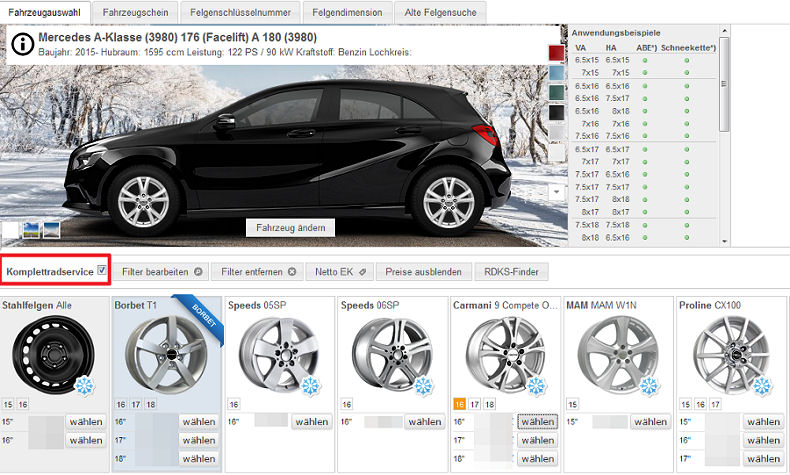This screenshot has height=475, width=790.
Task: Toggle the Komplettradservice checkbox
Action: pyautogui.click(x=102, y=270)
